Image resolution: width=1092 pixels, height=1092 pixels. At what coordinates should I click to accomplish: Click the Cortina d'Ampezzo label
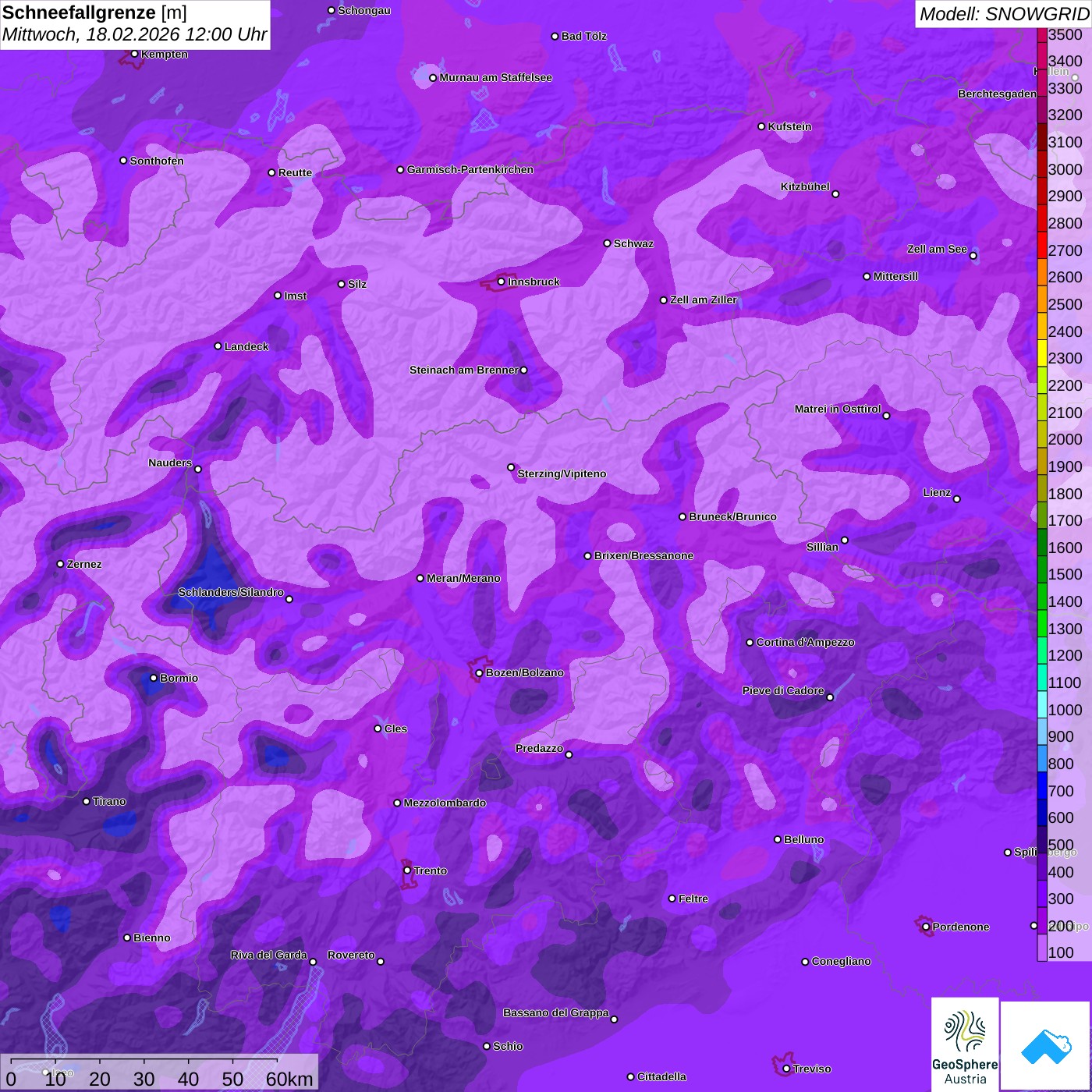(806, 642)
